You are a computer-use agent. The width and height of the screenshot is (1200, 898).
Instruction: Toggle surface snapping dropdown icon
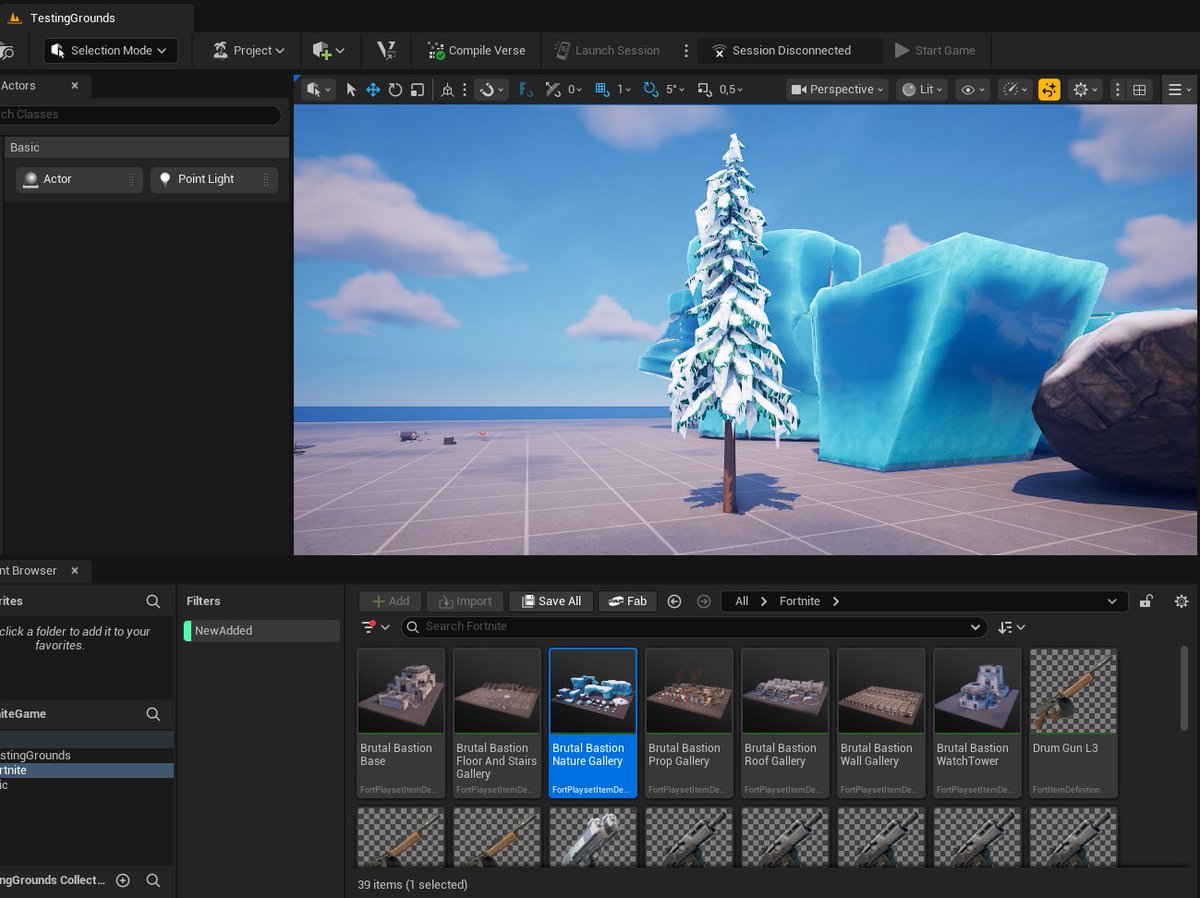point(490,90)
